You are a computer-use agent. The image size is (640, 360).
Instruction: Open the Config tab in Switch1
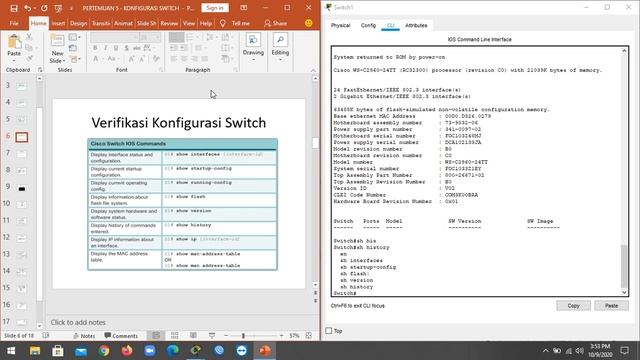coord(368,25)
